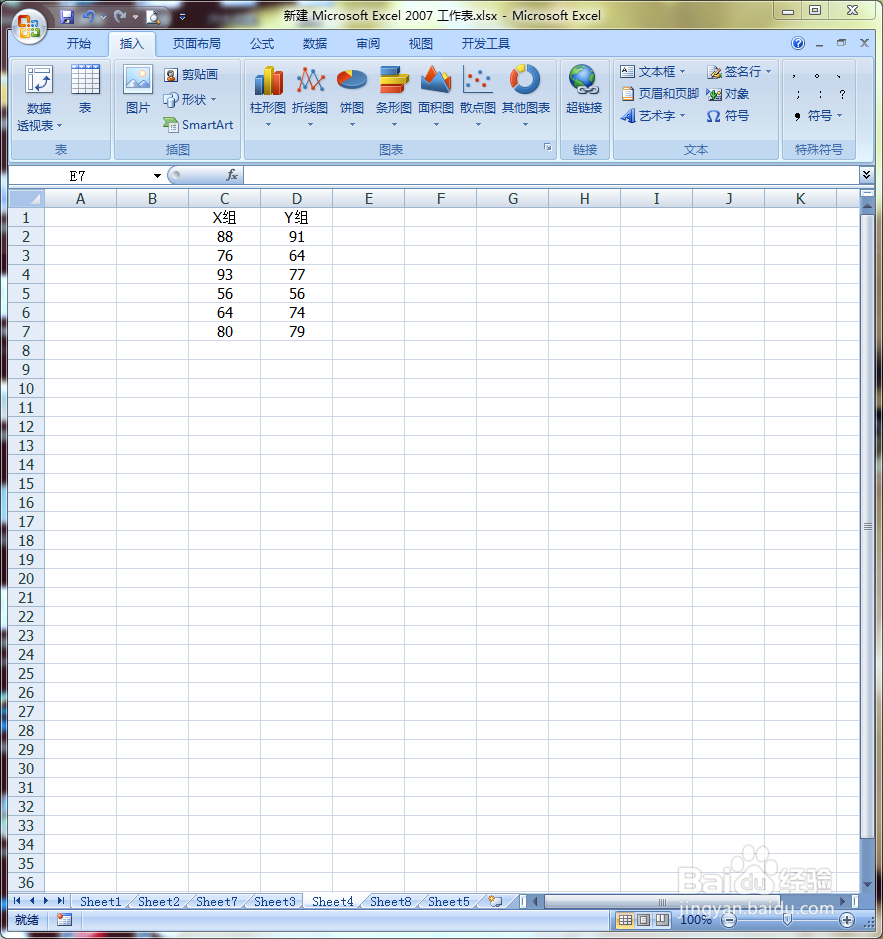Screen dimensions: 883x939
Task: Open the Data (数据) tab
Action: pyautogui.click(x=315, y=43)
